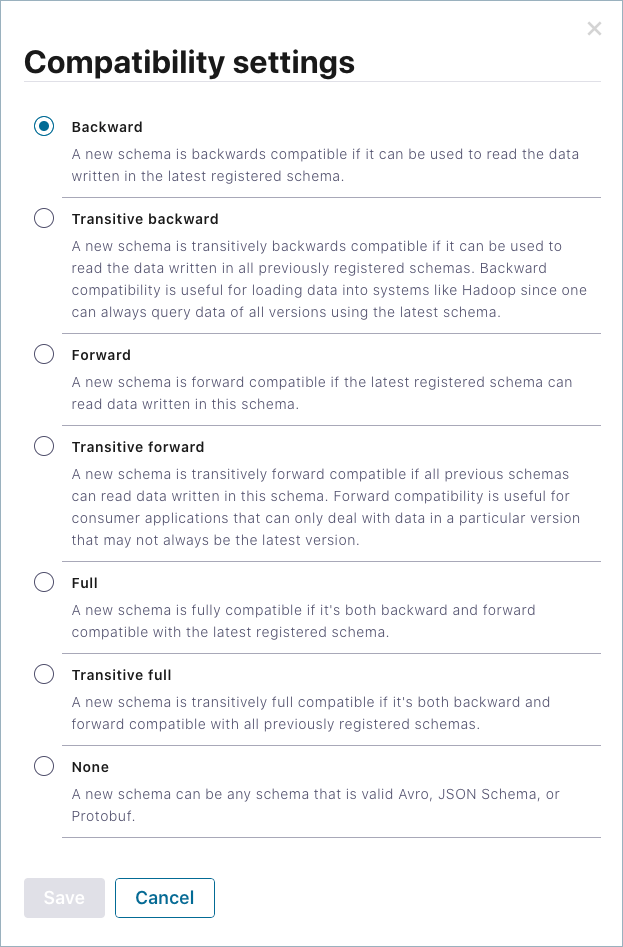Image resolution: width=623 pixels, height=947 pixels.
Task: Enable the Transitive forward radio option
Action: coord(44,447)
